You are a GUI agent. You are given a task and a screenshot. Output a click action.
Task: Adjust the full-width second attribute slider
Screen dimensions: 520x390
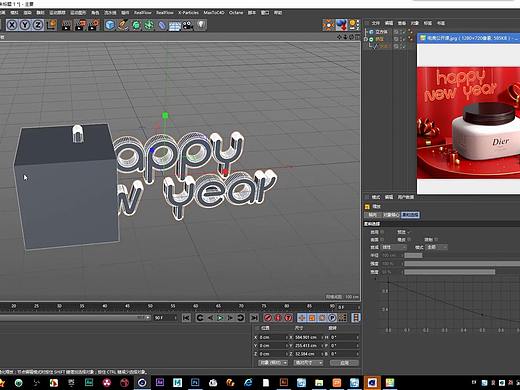point(462,264)
